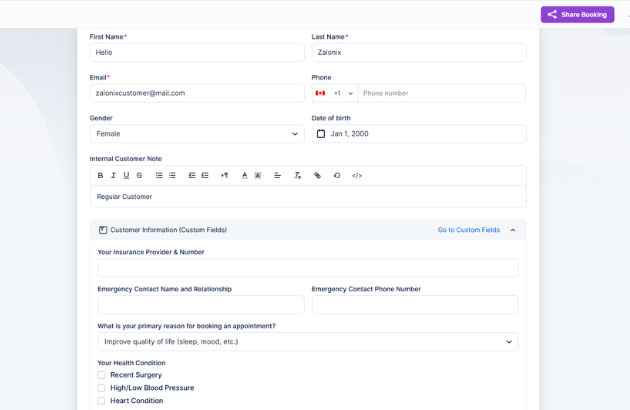This screenshot has height=410, width=630.
Task: Click the Your Health Condition label
Action: [131, 363]
